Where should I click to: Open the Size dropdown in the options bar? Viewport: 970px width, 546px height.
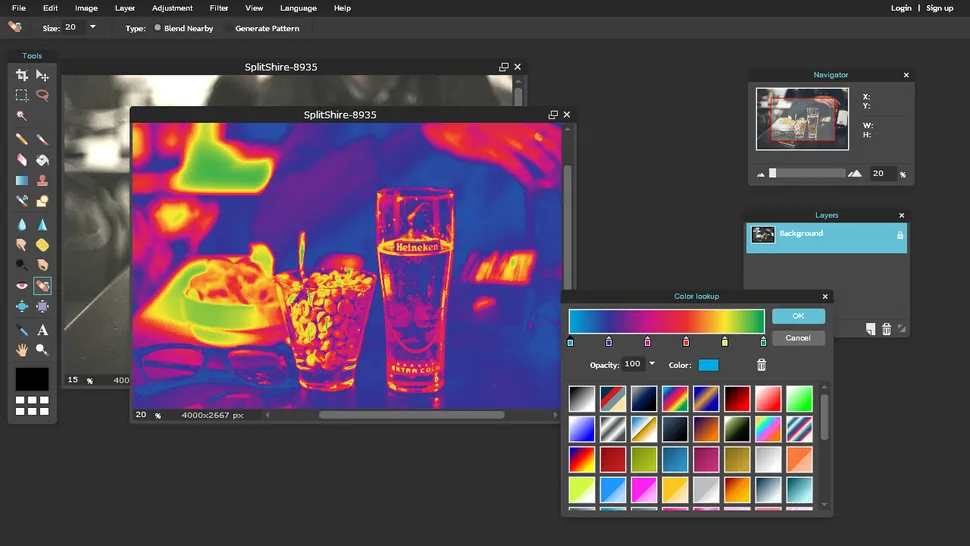click(93, 27)
